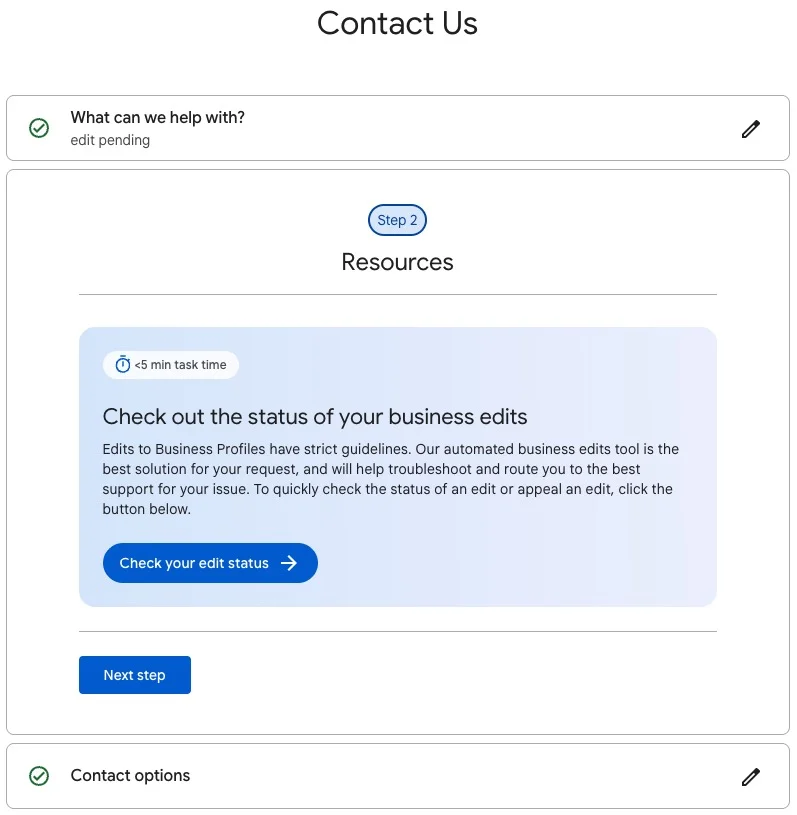Click the pencil icon for Contact options

pos(751,776)
